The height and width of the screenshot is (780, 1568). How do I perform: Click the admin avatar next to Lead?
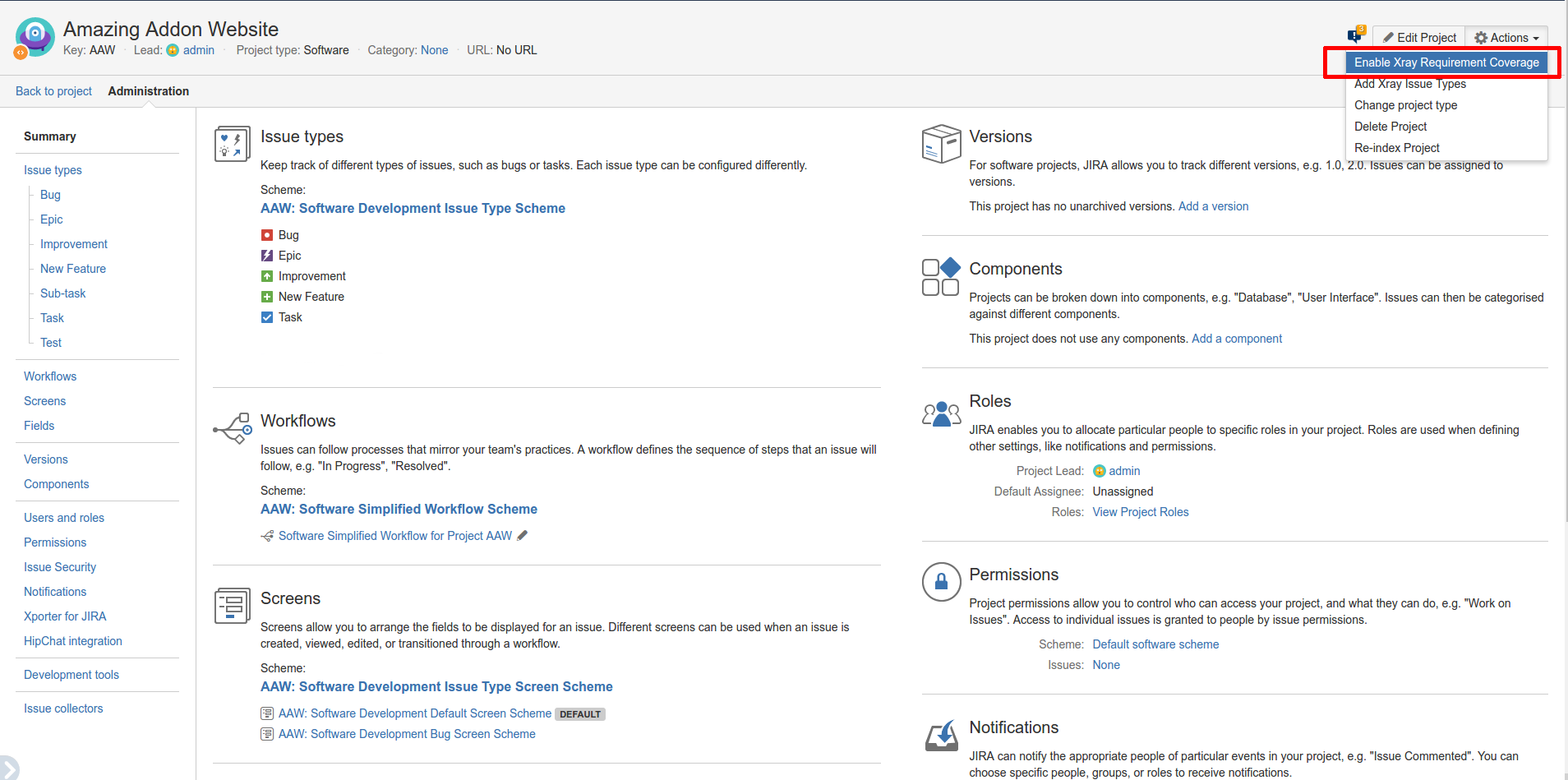click(x=173, y=50)
